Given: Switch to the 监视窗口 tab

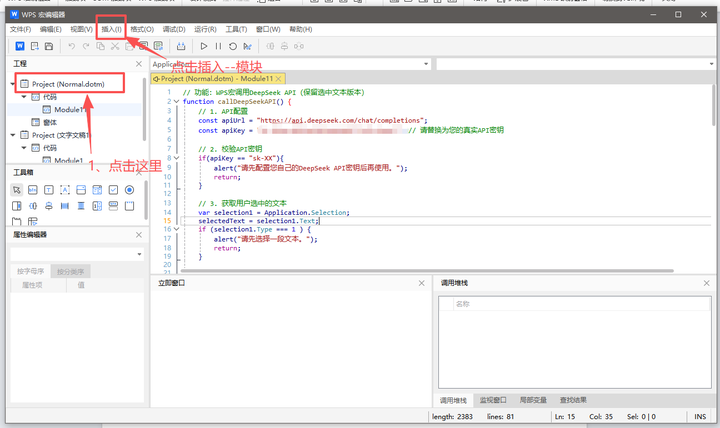Looking at the screenshot, I should tap(493, 400).
